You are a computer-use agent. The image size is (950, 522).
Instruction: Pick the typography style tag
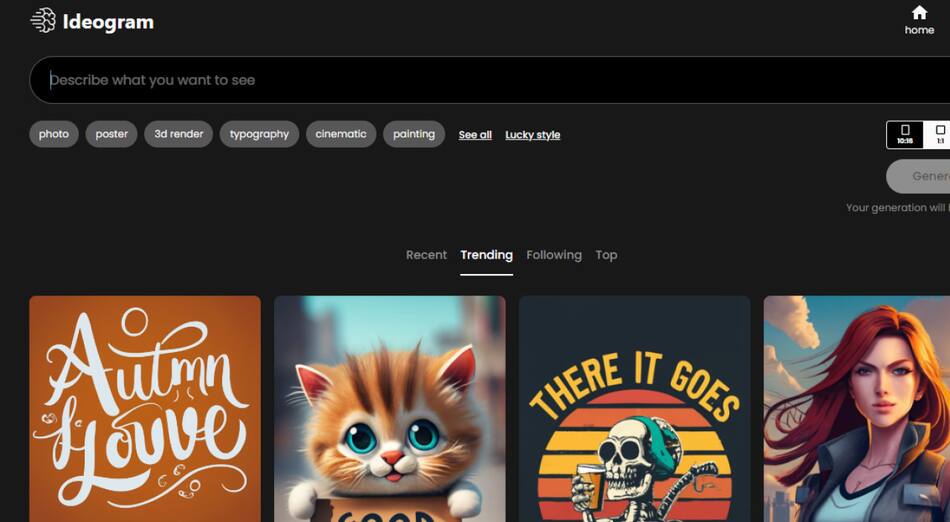click(x=259, y=134)
